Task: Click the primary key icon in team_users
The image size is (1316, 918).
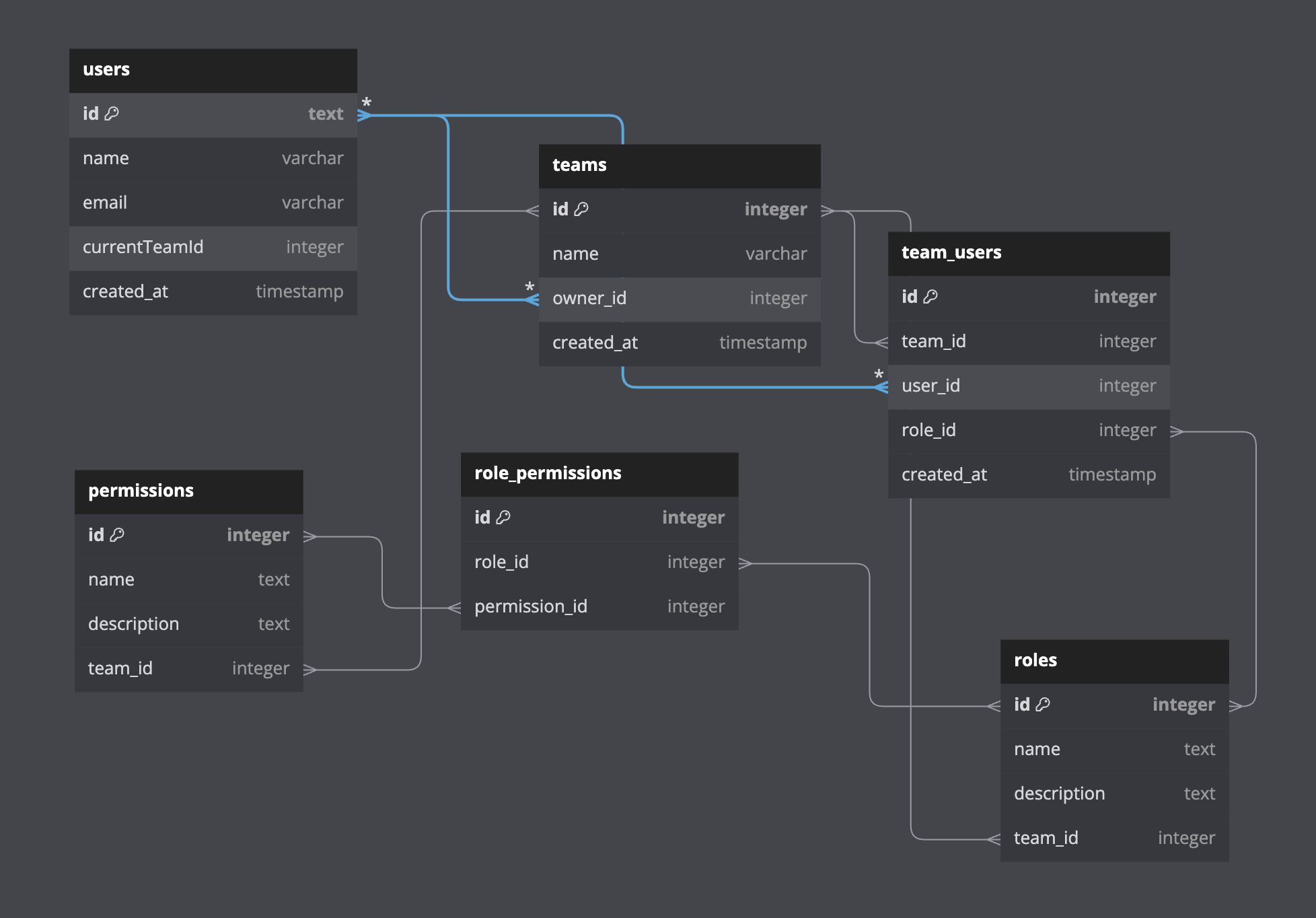Action: [930, 297]
